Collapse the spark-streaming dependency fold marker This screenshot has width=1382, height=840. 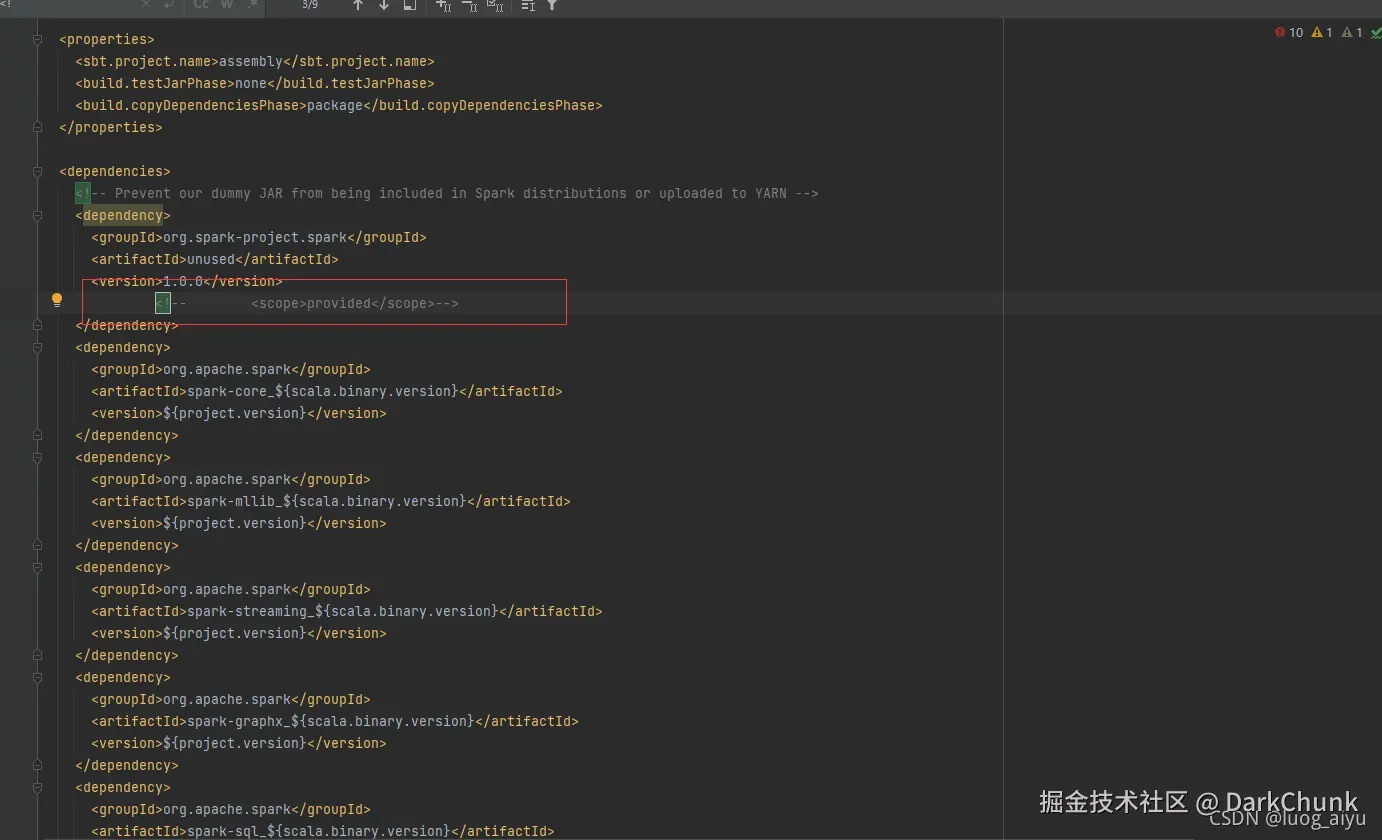click(x=38, y=567)
